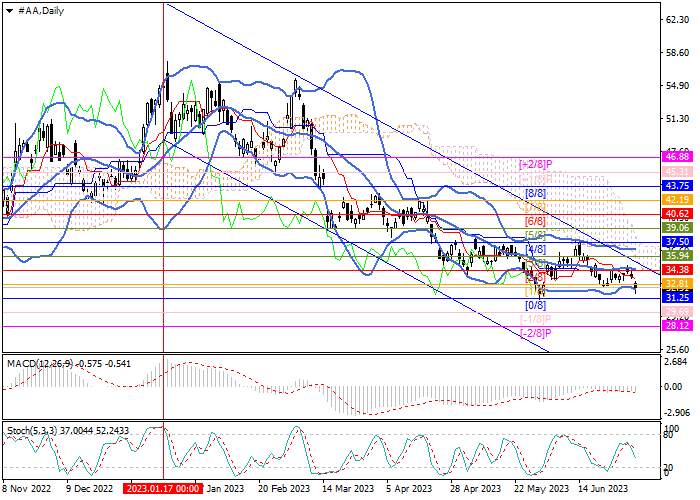Select the [-2/8]P Murrey level label
The image size is (700, 500).
click(x=536, y=333)
